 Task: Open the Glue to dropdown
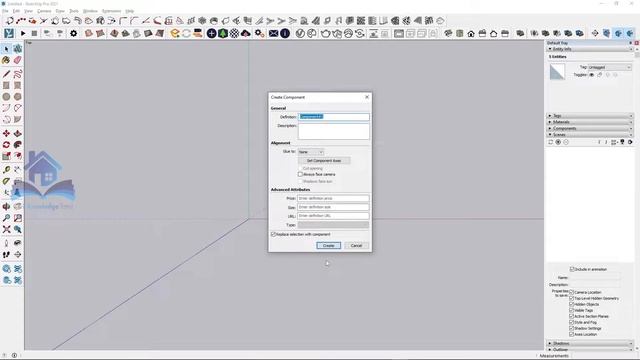[x=311, y=152]
